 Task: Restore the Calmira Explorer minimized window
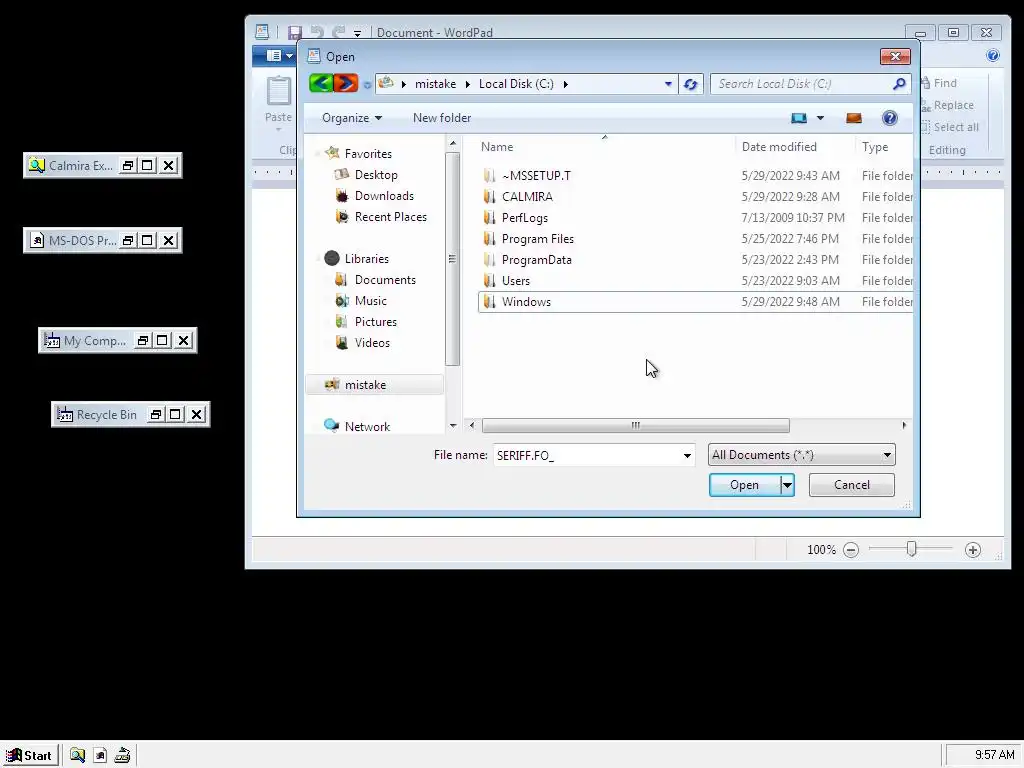click(x=128, y=166)
